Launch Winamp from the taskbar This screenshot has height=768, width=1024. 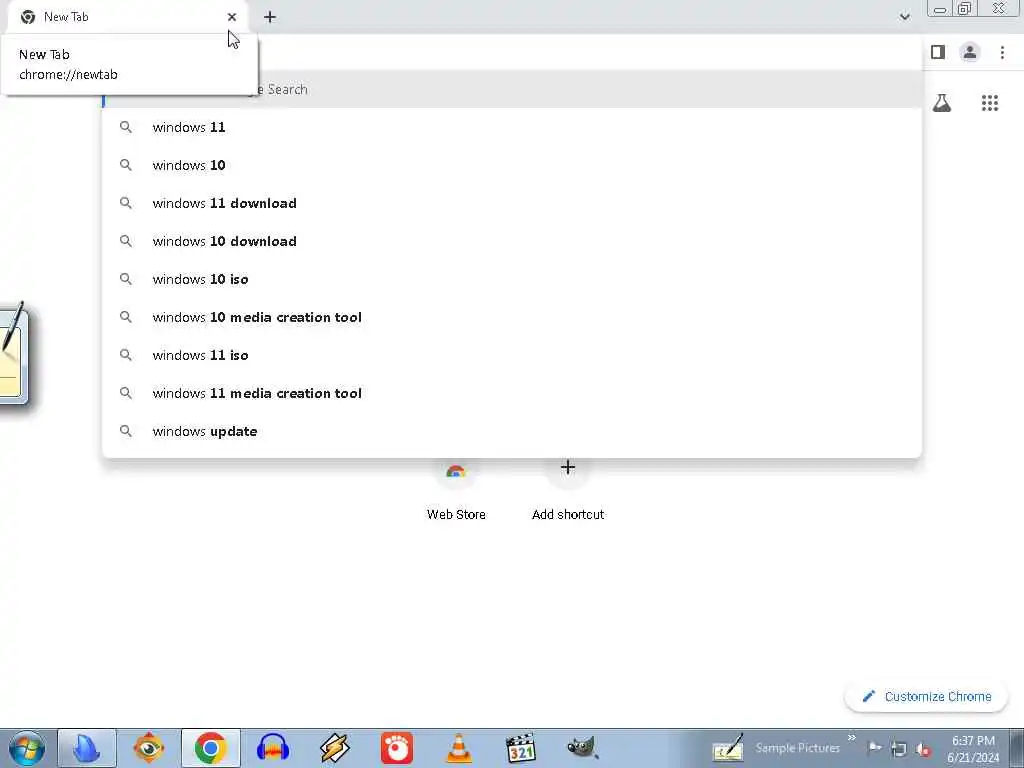334,748
